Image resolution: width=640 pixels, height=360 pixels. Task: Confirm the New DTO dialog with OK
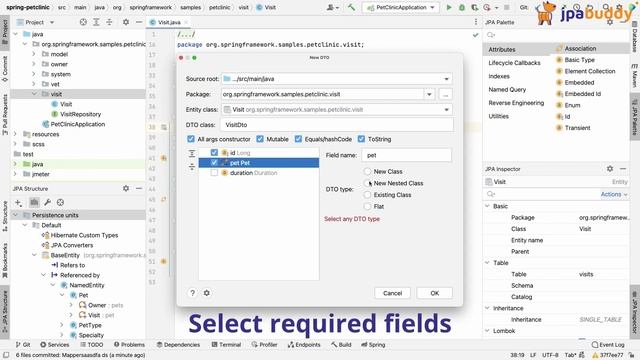pos(434,293)
